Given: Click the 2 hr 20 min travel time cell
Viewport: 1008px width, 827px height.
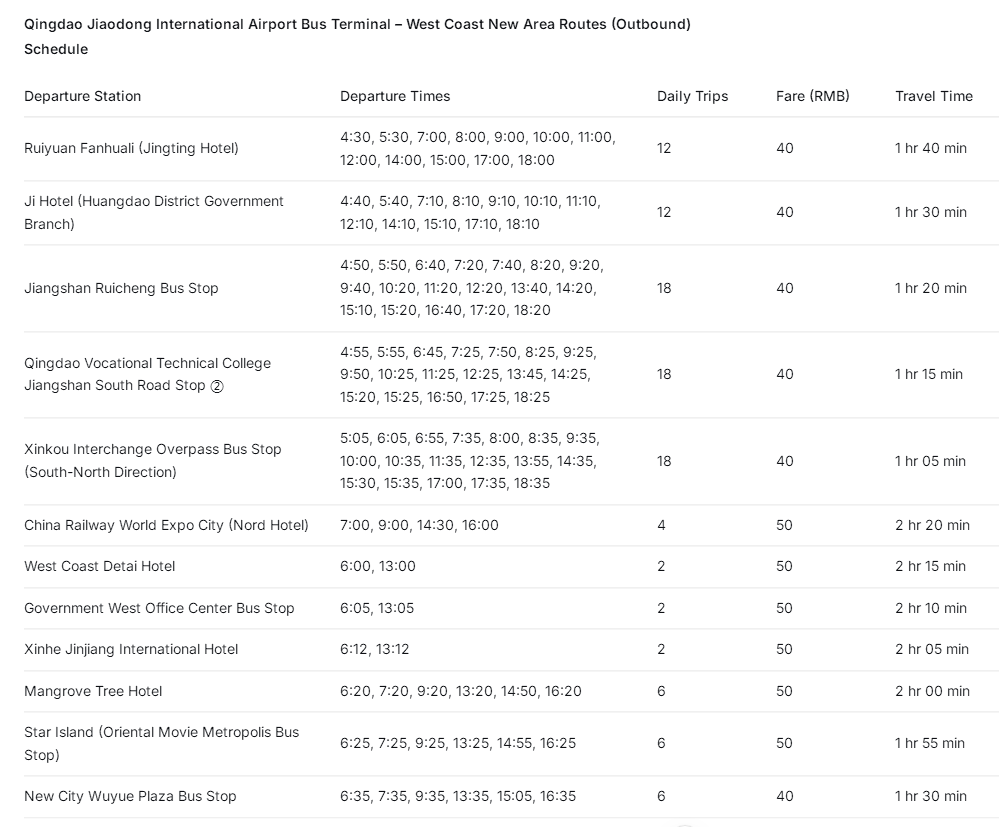Looking at the screenshot, I should pos(932,525).
